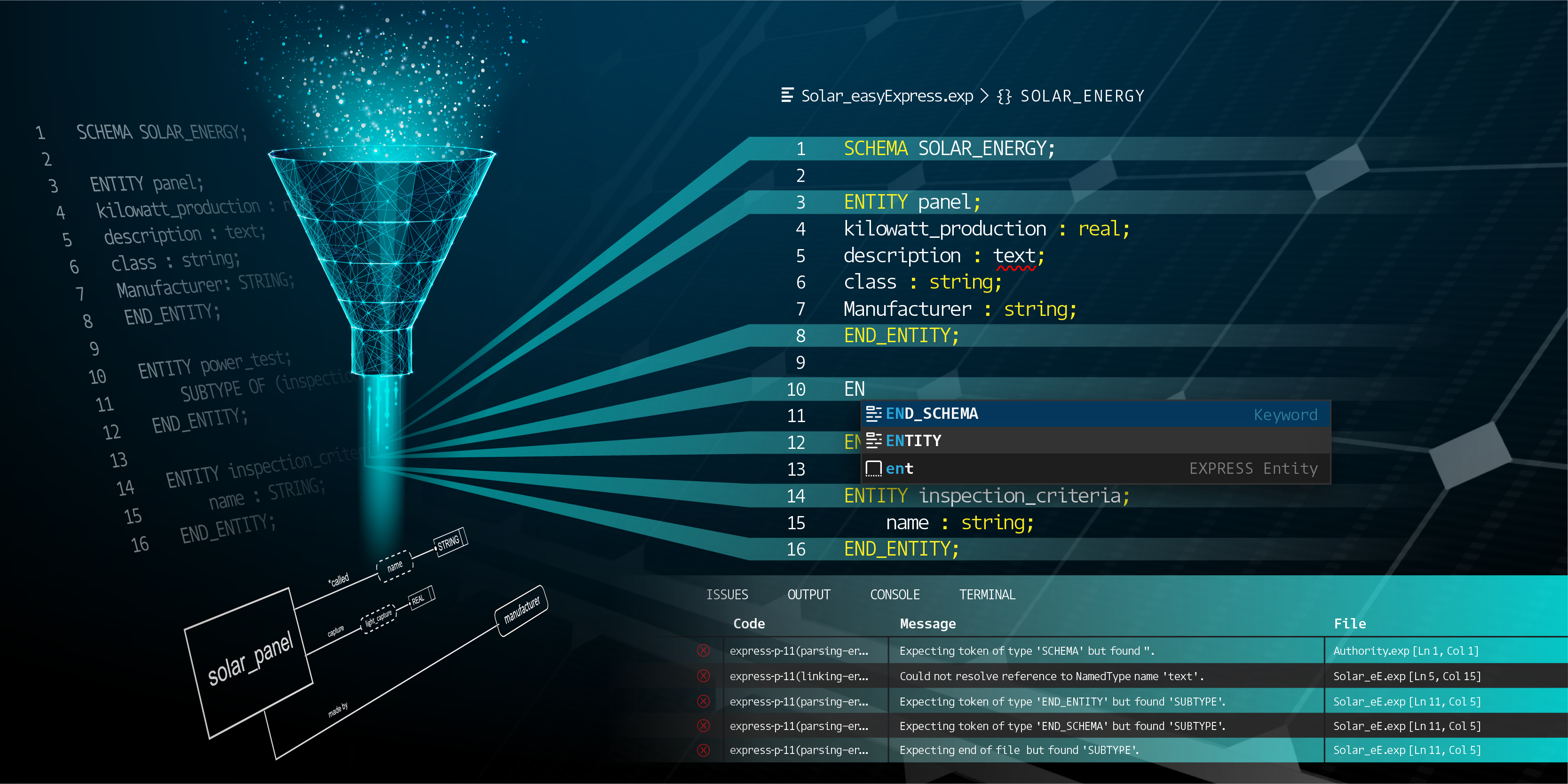Image resolution: width=1568 pixels, height=784 pixels.
Task: Click Solar_easyExpress.exp in the breadcrumb
Action: tap(887, 96)
